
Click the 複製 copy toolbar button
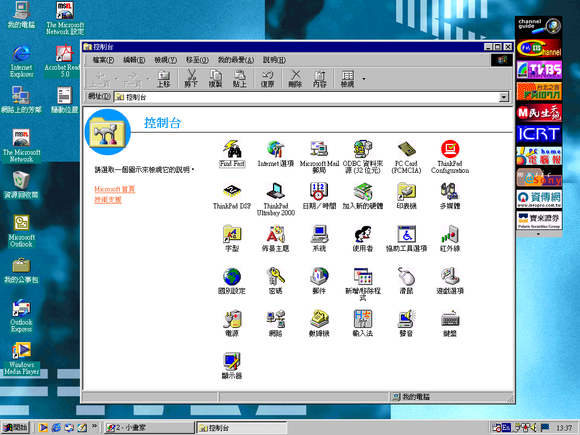[x=215, y=79]
